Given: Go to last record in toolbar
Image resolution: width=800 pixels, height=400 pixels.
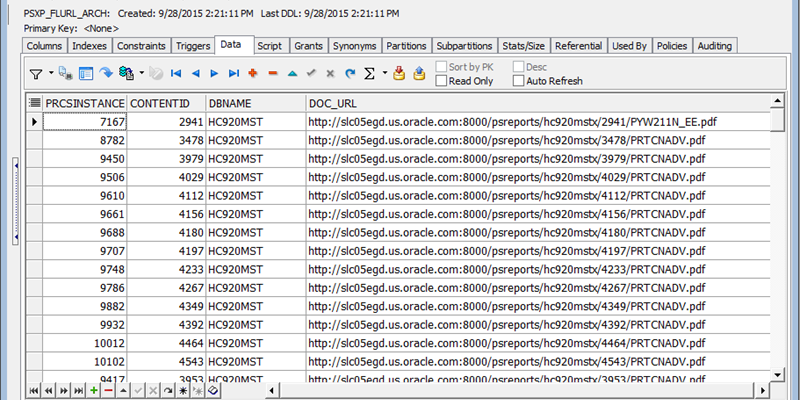Looking at the screenshot, I should pyautogui.click(x=234, y=73).
